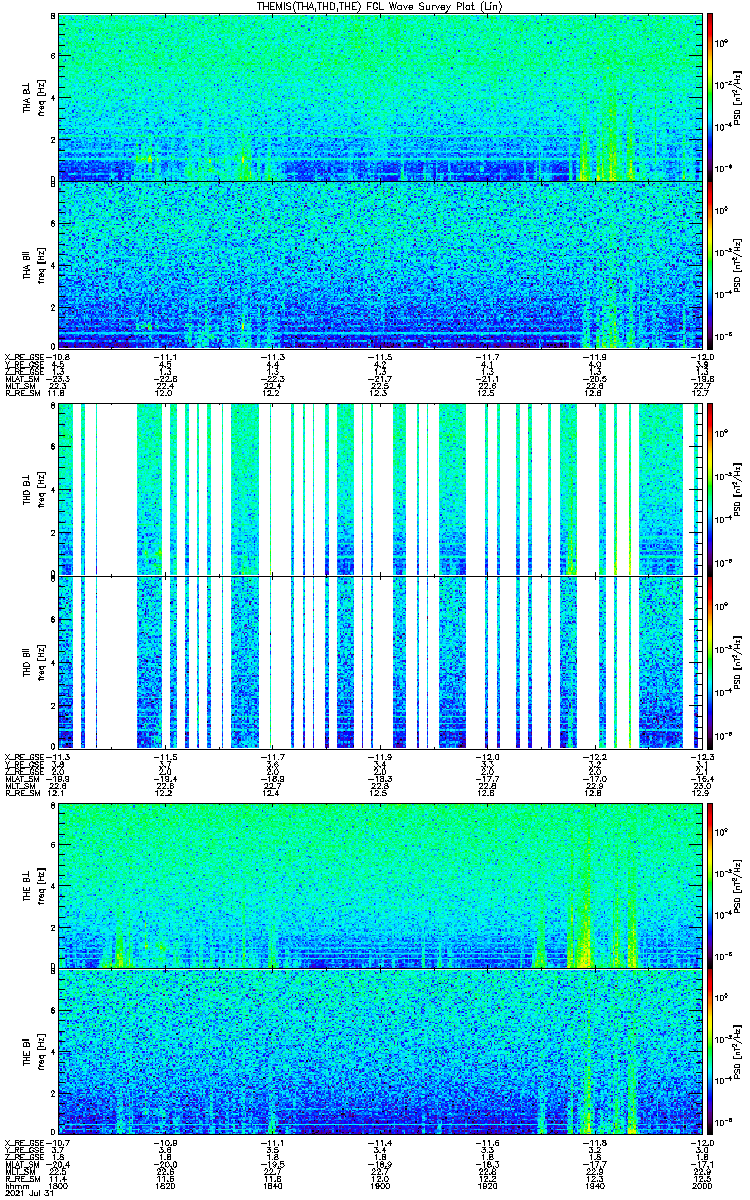Click the THE B parallel spectrogram panel
The height and width of the screenshot is (1200, 750).
(x=382, y=1051)
